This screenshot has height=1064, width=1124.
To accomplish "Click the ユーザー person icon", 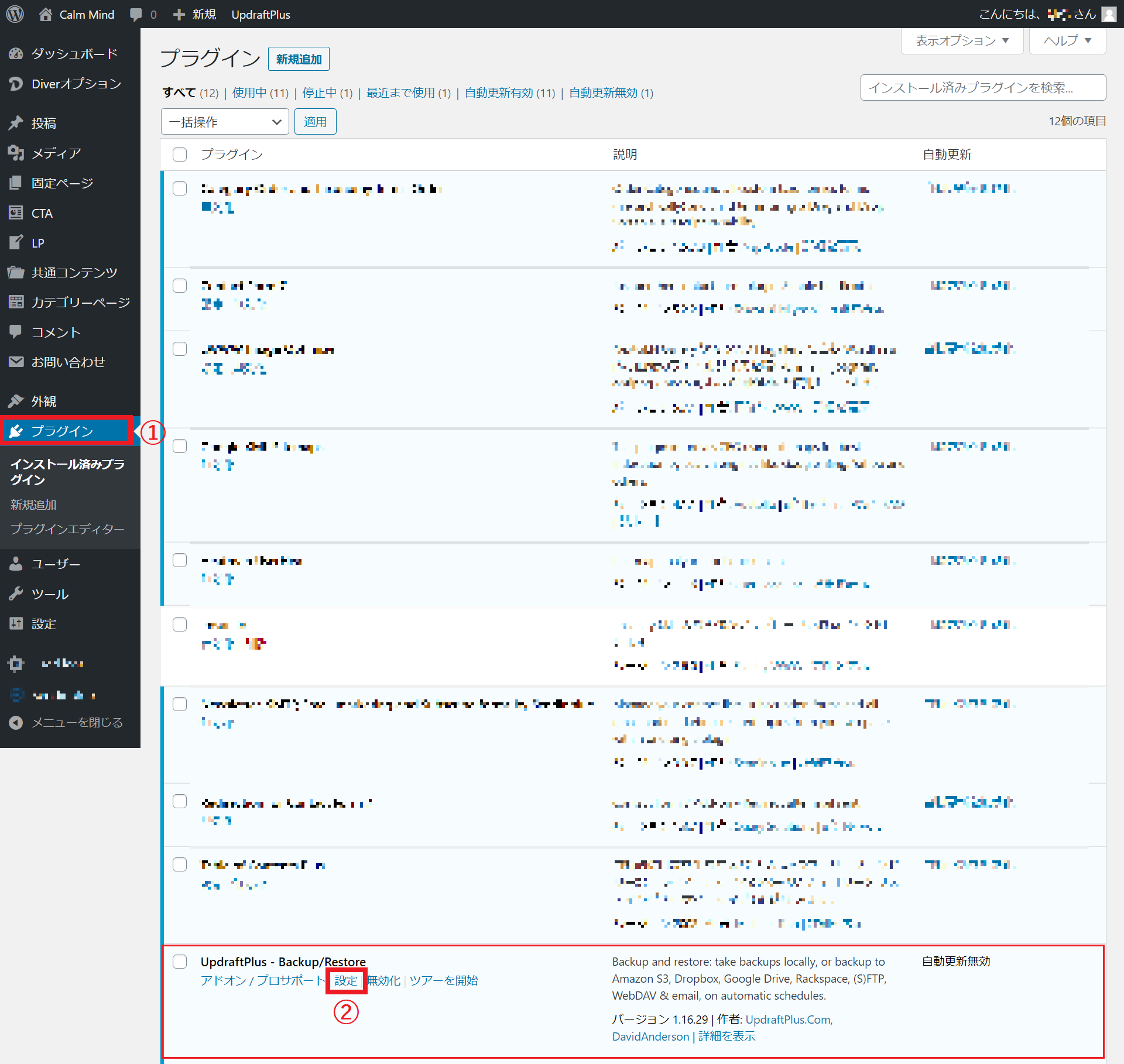I will coord(16,564).
